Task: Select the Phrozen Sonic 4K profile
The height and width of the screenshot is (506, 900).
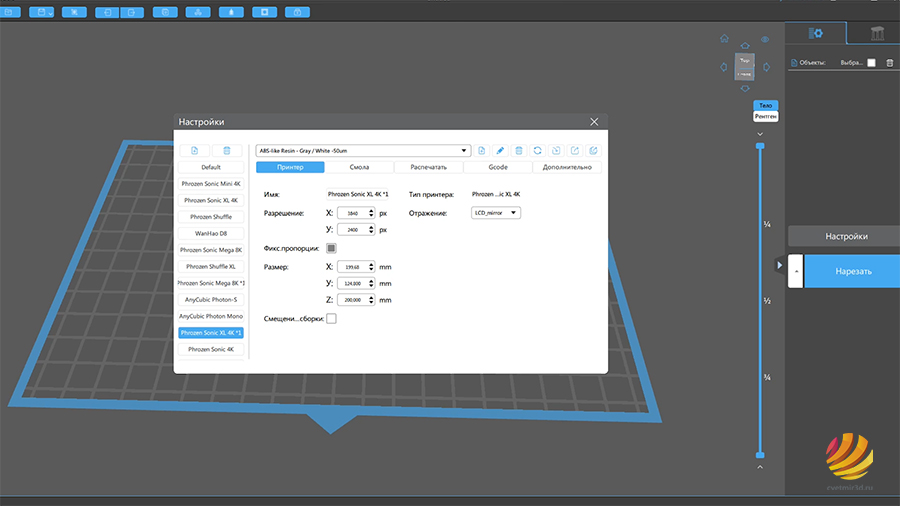Action: (211, 349)
